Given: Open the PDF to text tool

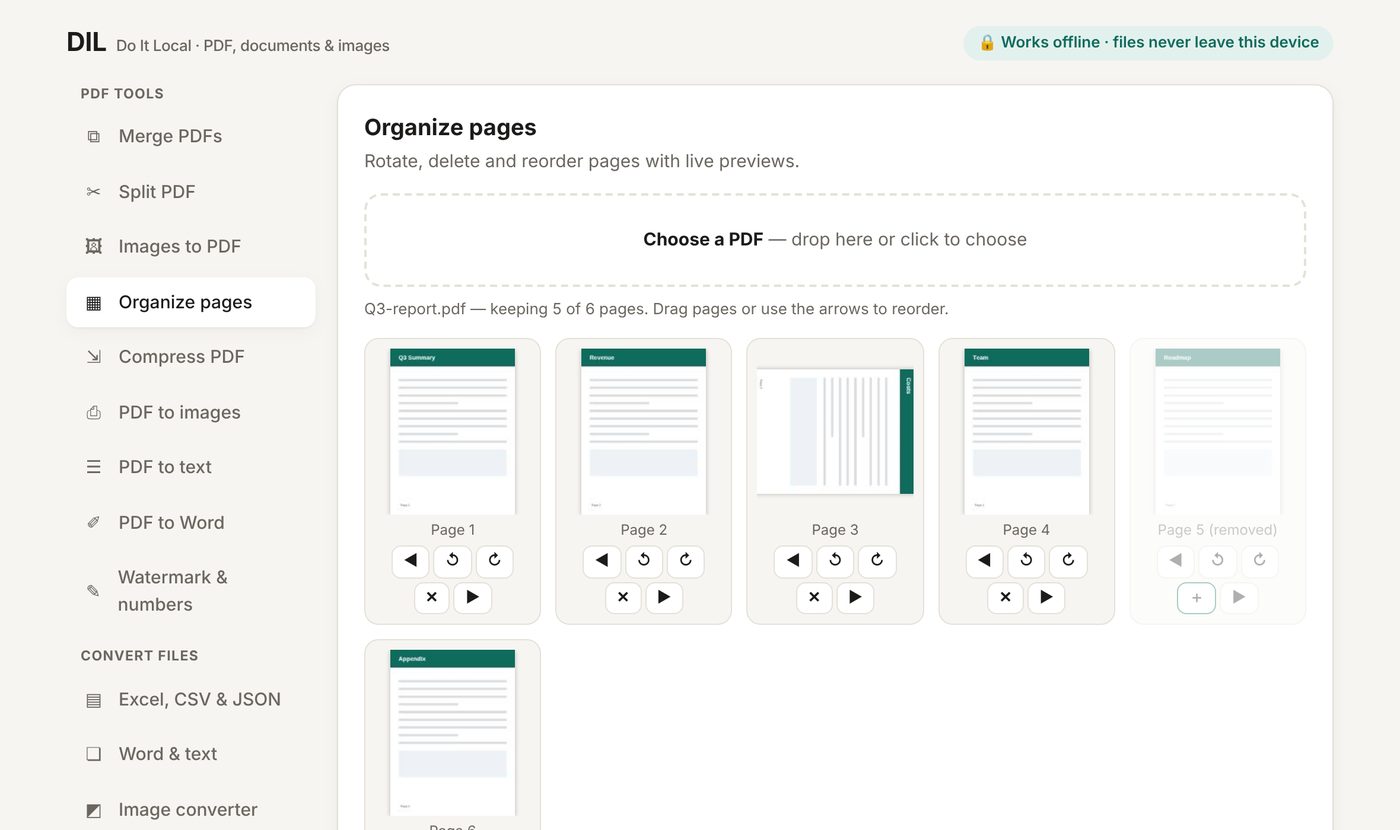Looking at the screenshot, I should (x=191, y=467).
